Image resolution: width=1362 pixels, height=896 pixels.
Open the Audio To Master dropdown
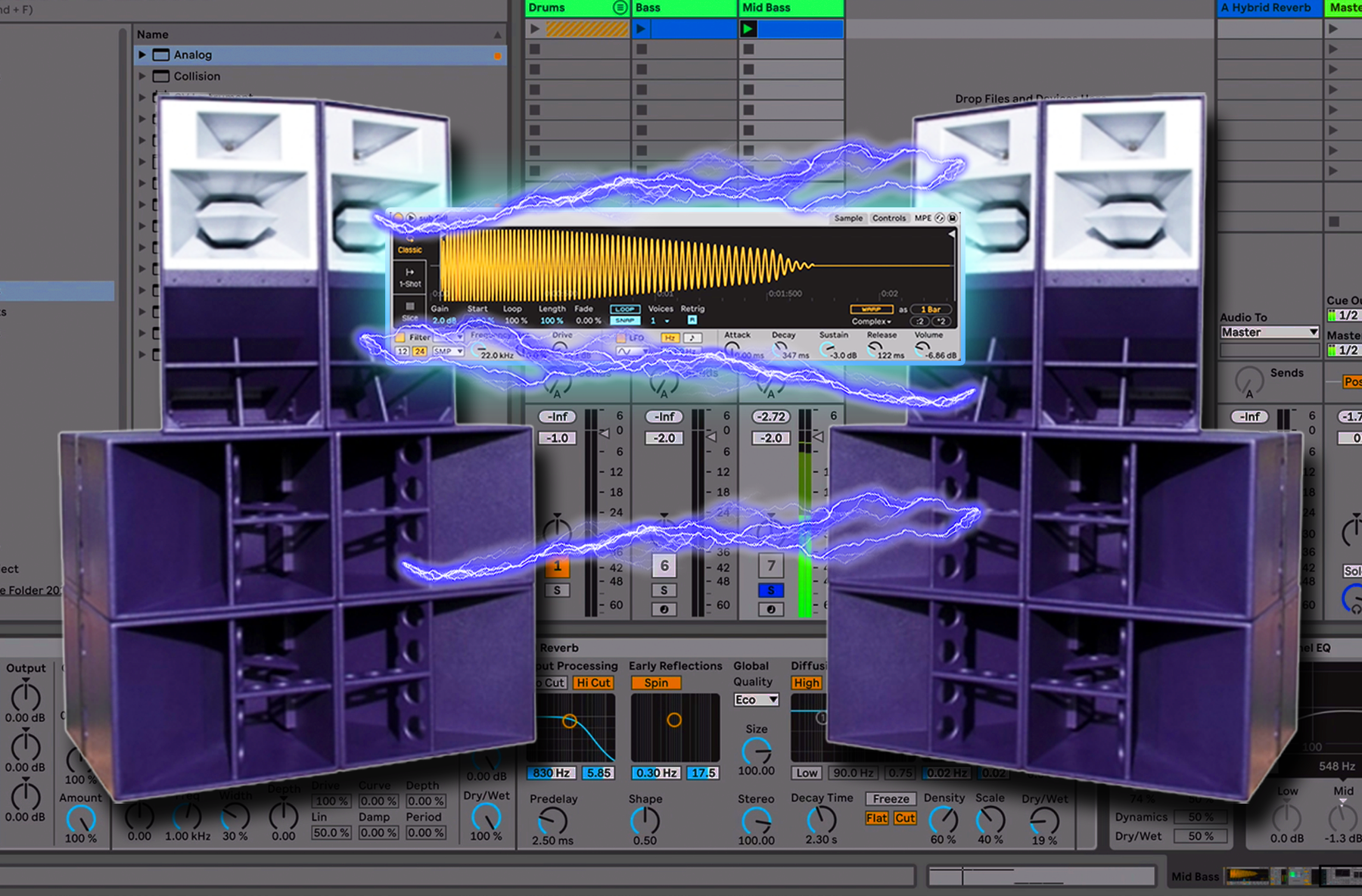click(1269, 332)
